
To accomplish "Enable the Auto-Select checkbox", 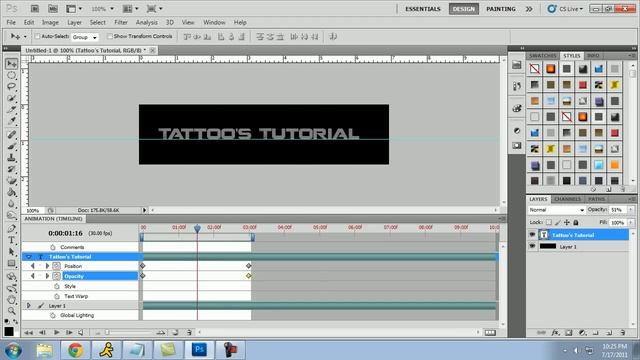I will click(37, 36).
